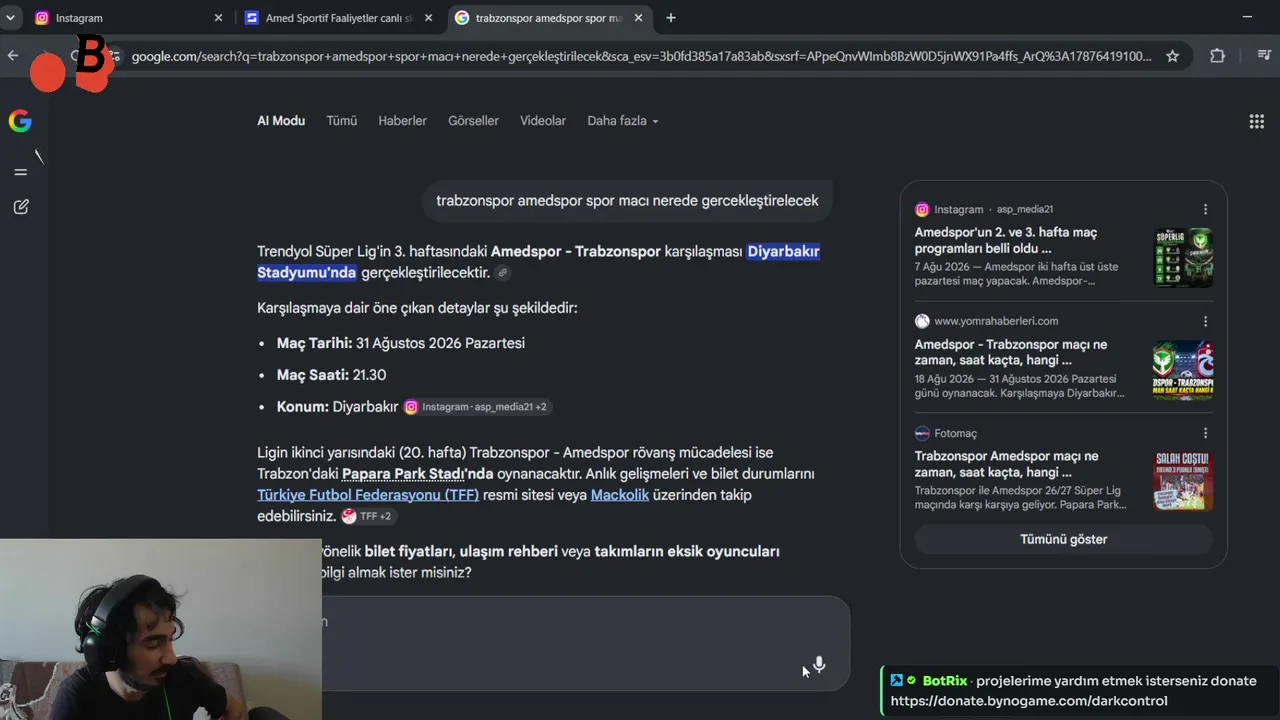Bookmark this page with the star icon
The height and width of the screenshot is (720, 1280).
(1173, 56)
